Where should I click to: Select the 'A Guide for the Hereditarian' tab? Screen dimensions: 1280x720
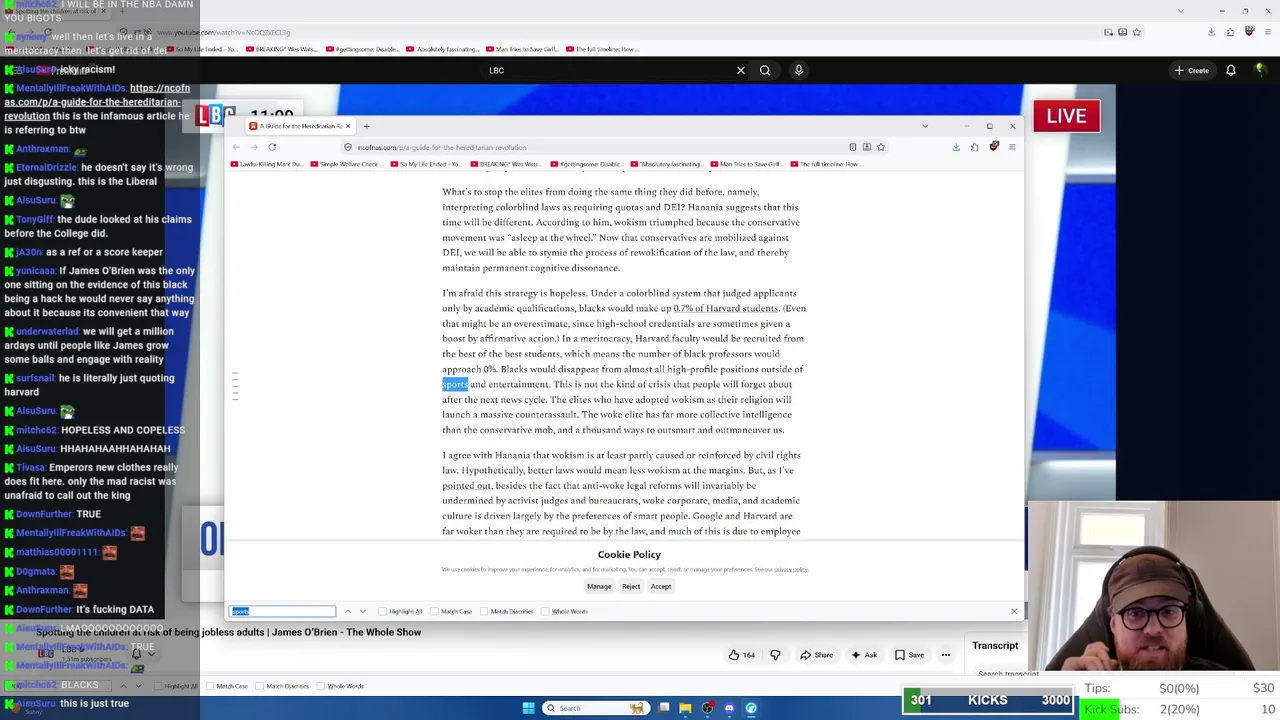pos(300,126)
